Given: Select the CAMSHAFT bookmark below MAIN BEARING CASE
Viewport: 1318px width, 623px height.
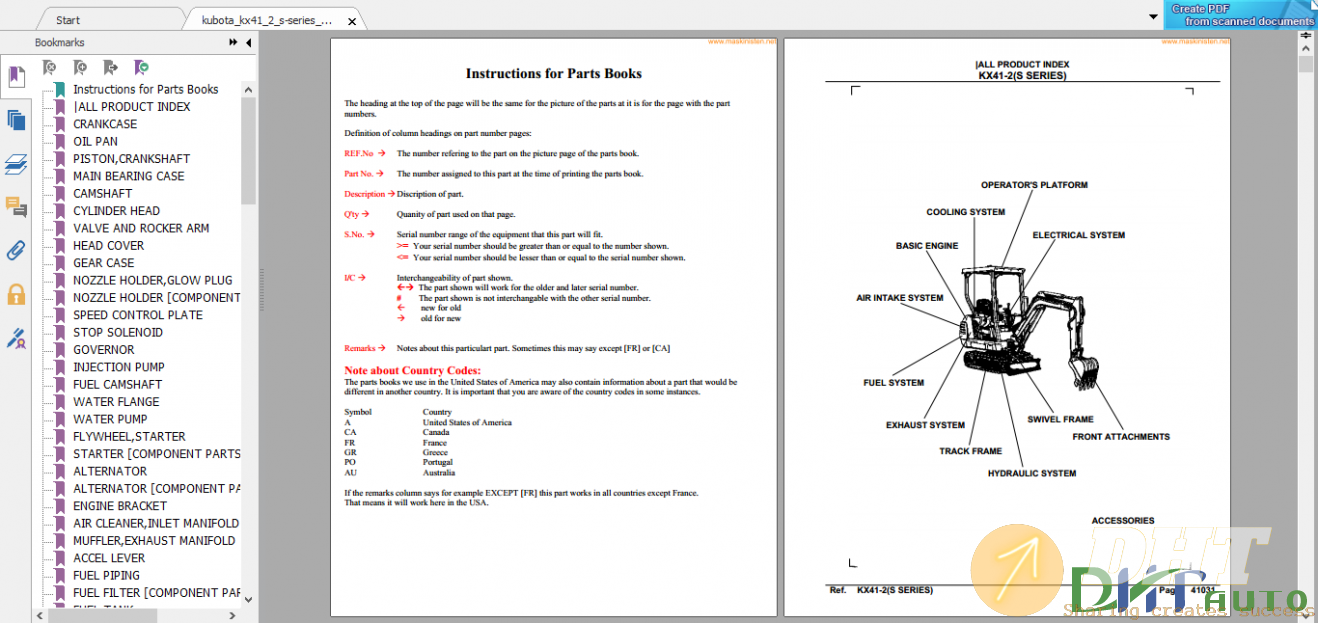Looking at the screenshot, I should click(102, 193).
